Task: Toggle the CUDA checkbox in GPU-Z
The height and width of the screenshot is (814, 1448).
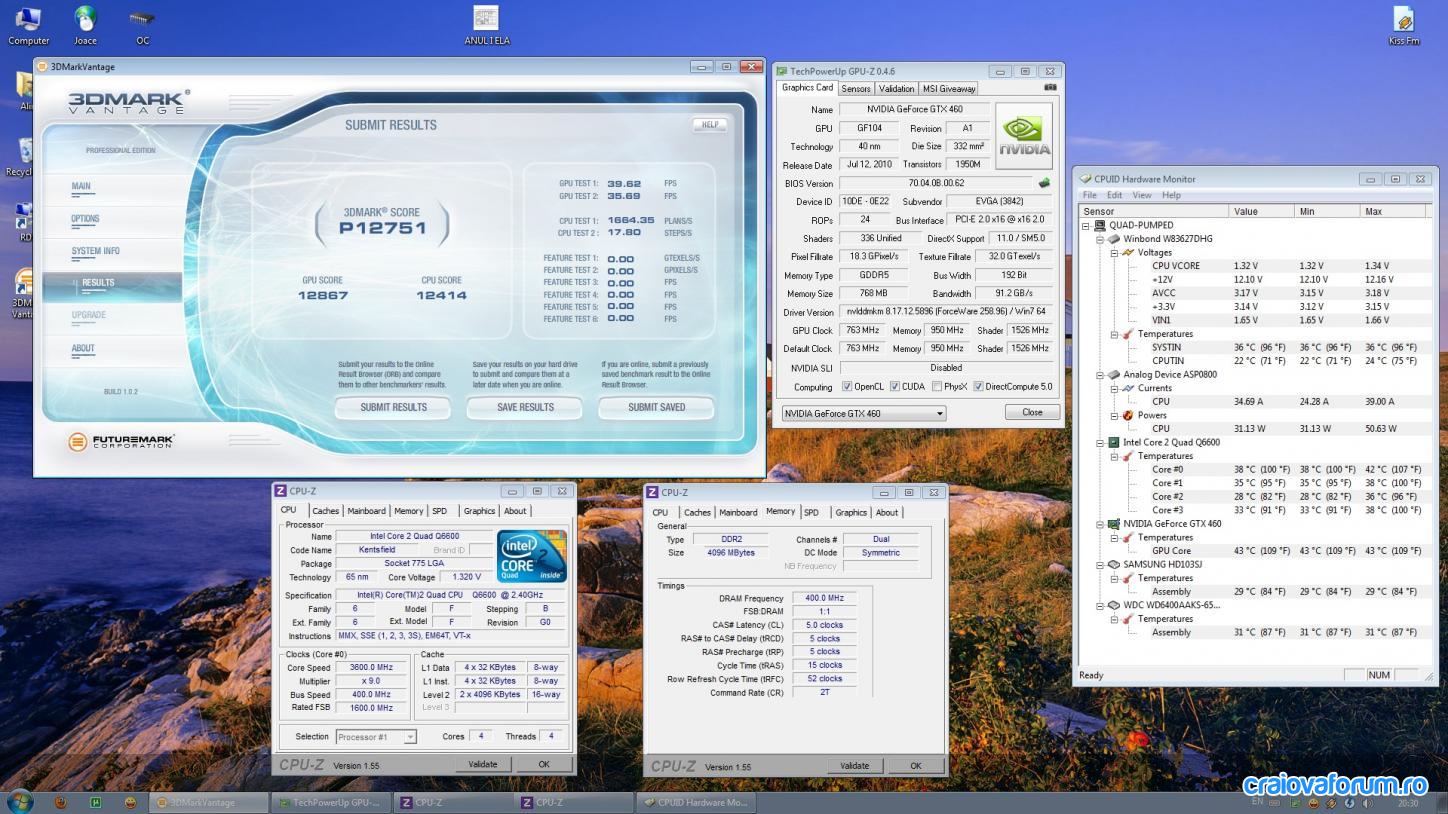Action: (x=895, y=387)
